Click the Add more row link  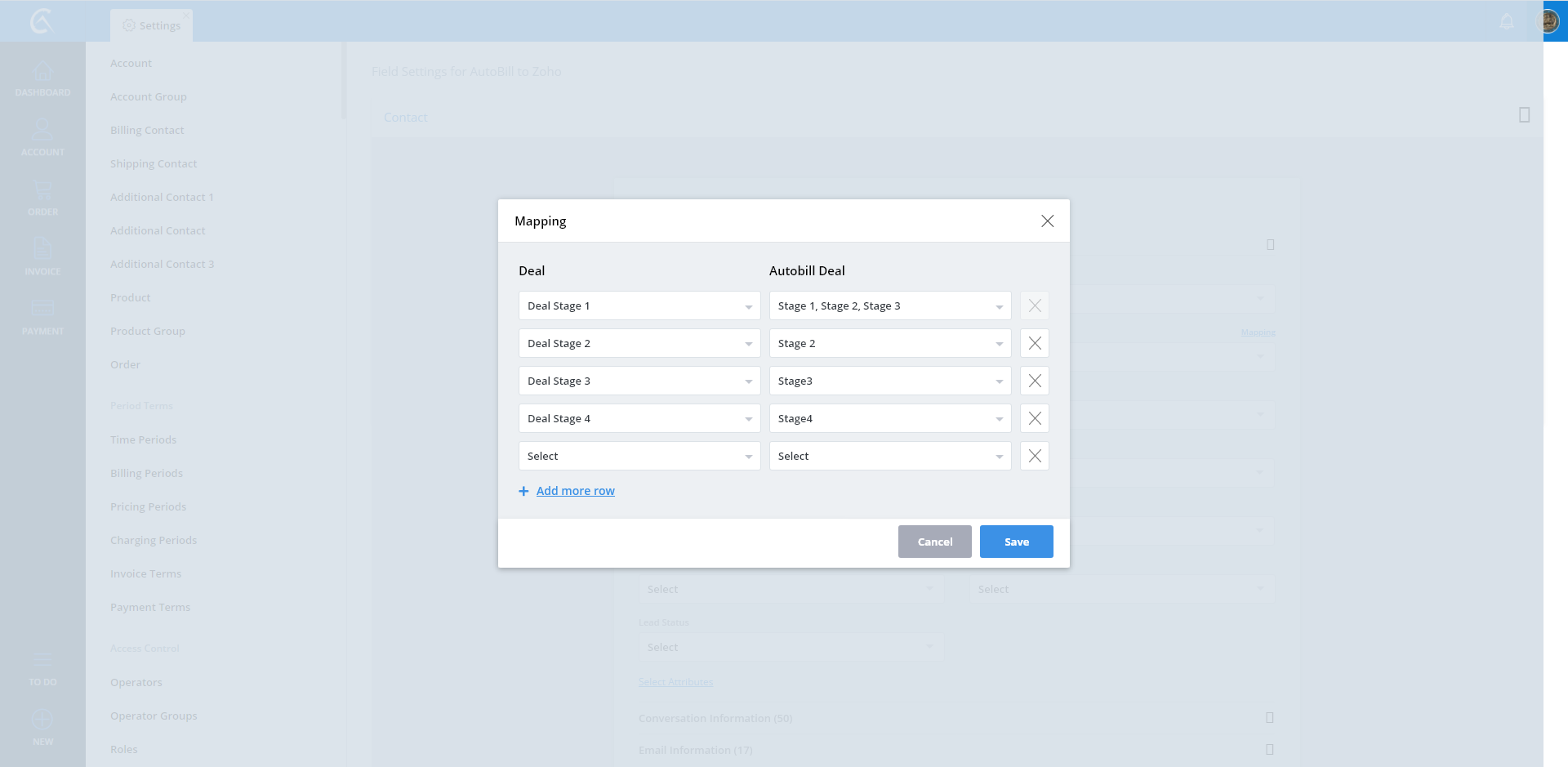[575, 491]
